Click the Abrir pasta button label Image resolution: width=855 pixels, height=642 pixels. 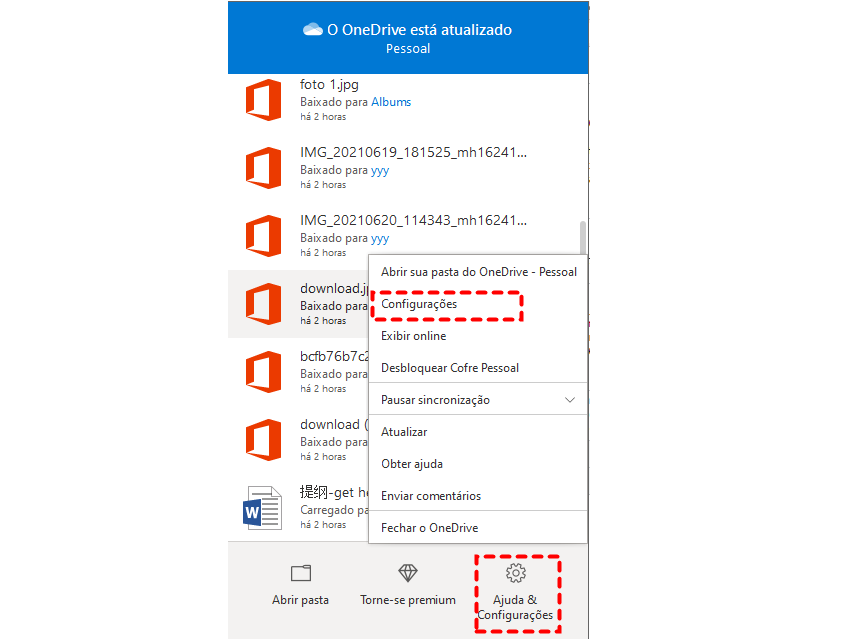pyautogui.click(x=300, y=600)
